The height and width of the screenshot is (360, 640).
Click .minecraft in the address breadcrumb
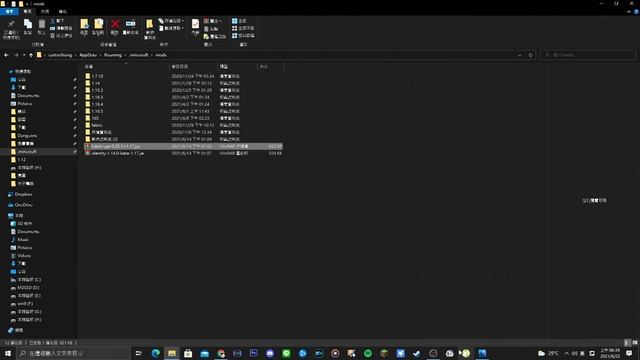(x=139, y=55)
